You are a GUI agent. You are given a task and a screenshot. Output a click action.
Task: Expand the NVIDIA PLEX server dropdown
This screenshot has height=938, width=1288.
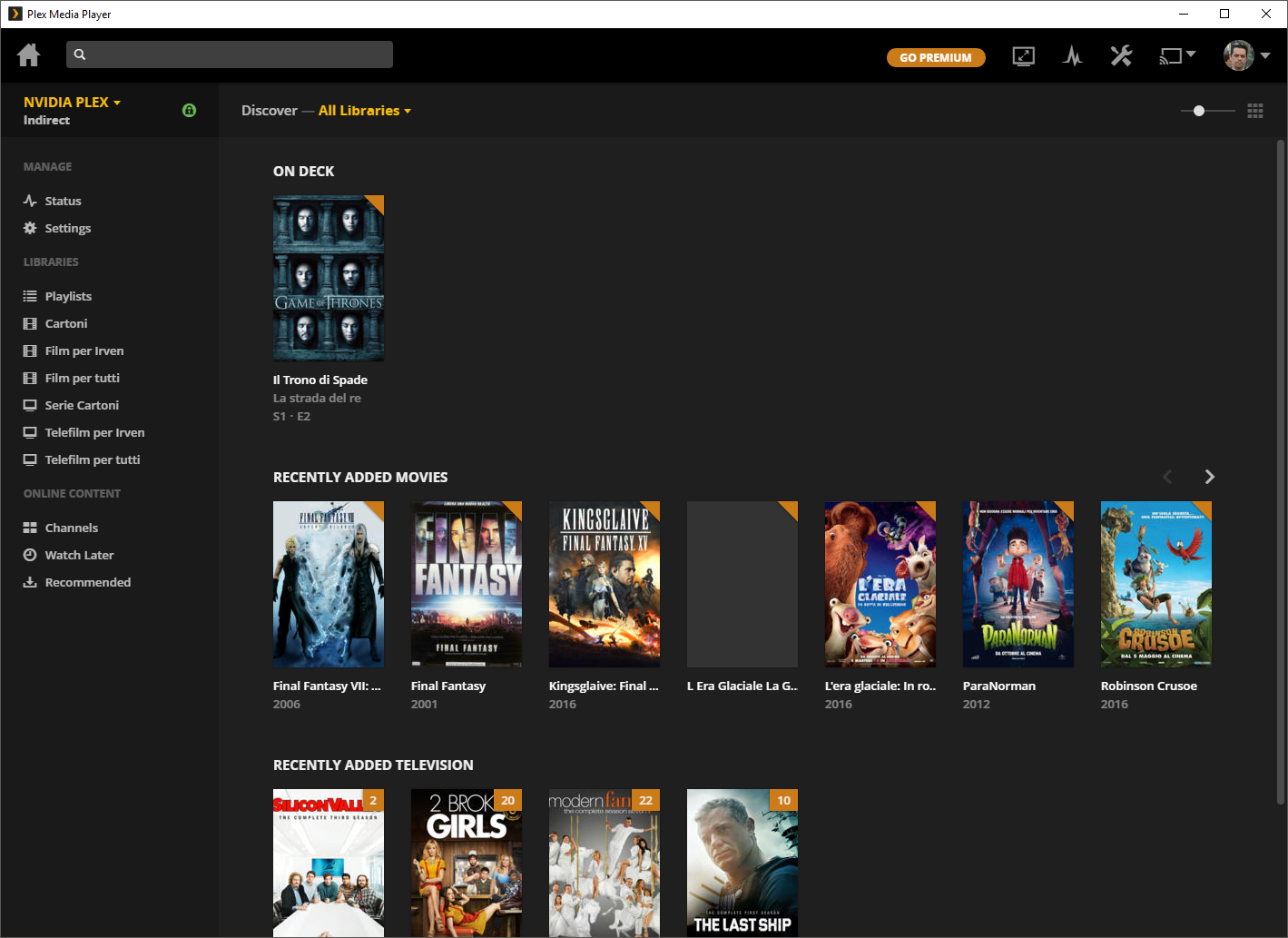pyautogui.click(x=72, y=102)
